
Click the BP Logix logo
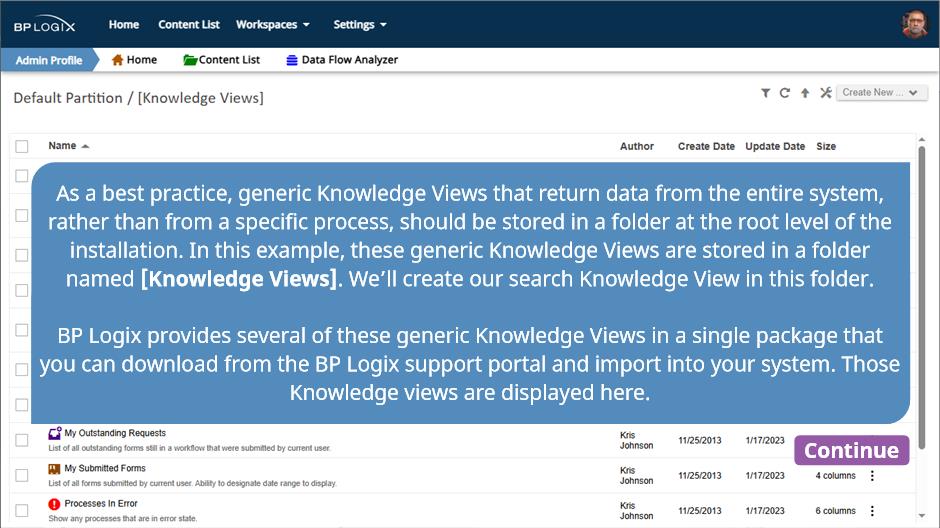pyautogui.click(x=45, y=25)
